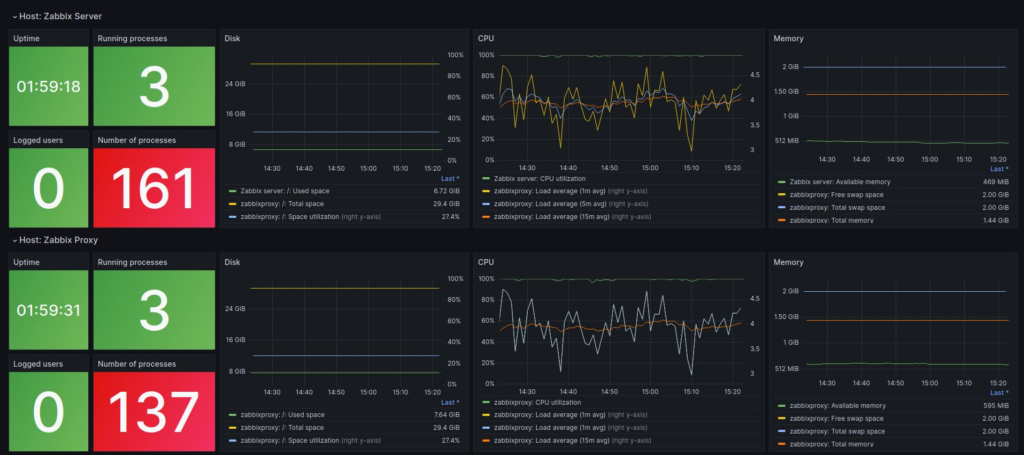Image resolution: width=1024 pixels, height=455 pixels.
Task: Click the Uptime panel showing 01:59:18
Action: click(x=49, y=86)
